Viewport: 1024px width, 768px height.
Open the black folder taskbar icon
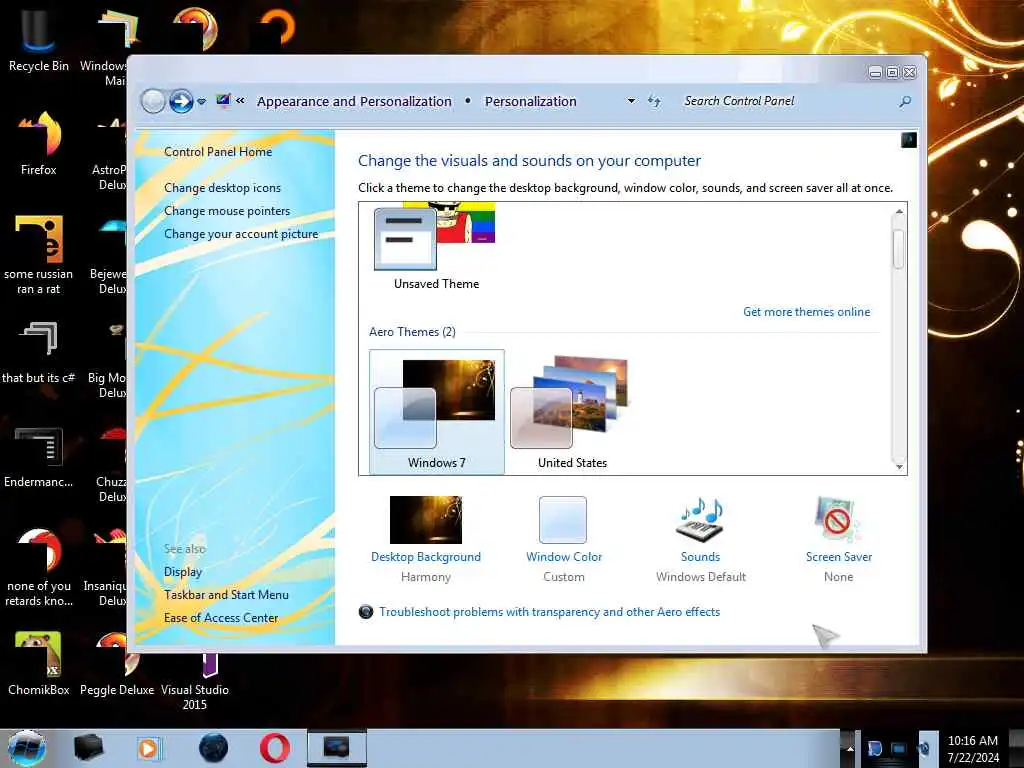coord(88,748)
